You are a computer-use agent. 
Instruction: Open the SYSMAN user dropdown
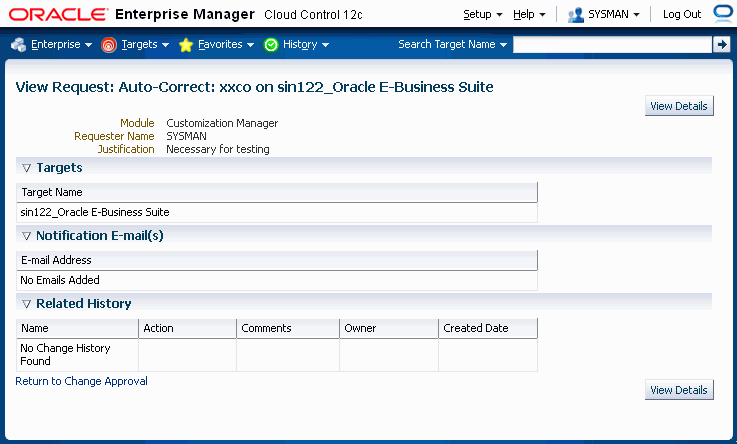point(614,15)
